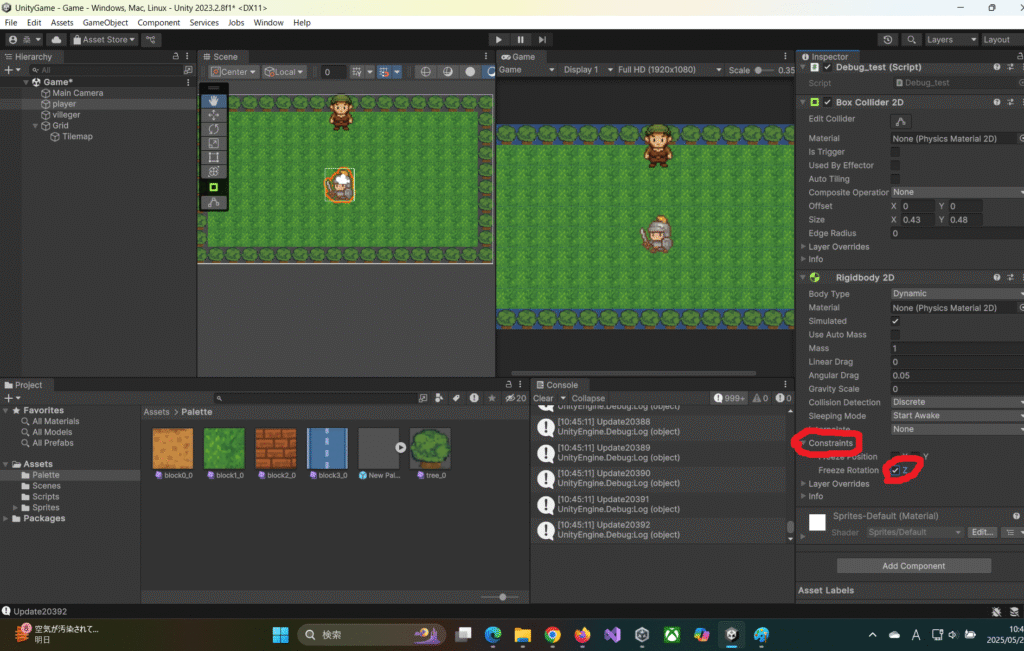Viewport: 1024px width, 651px height.
Task: Select the Scale tool in Scene toolbar
Action: click(x=214, y=143)
